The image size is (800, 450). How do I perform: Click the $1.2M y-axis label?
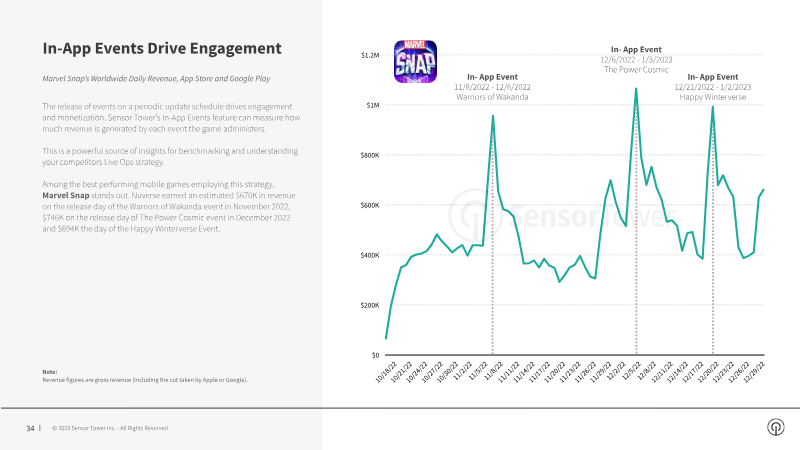point(370,55)
